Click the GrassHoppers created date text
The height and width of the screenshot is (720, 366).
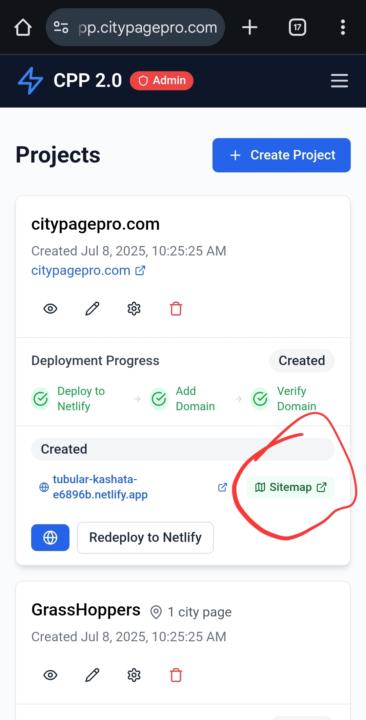pos(129,637)
